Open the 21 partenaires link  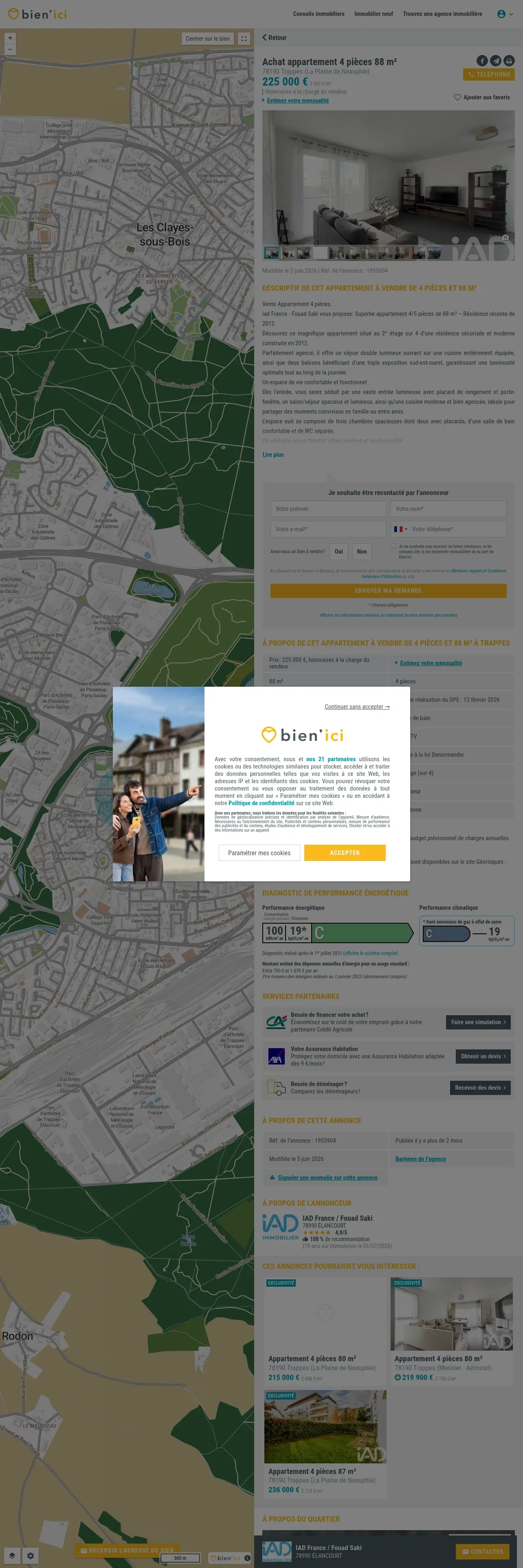(x=331, y=759)
